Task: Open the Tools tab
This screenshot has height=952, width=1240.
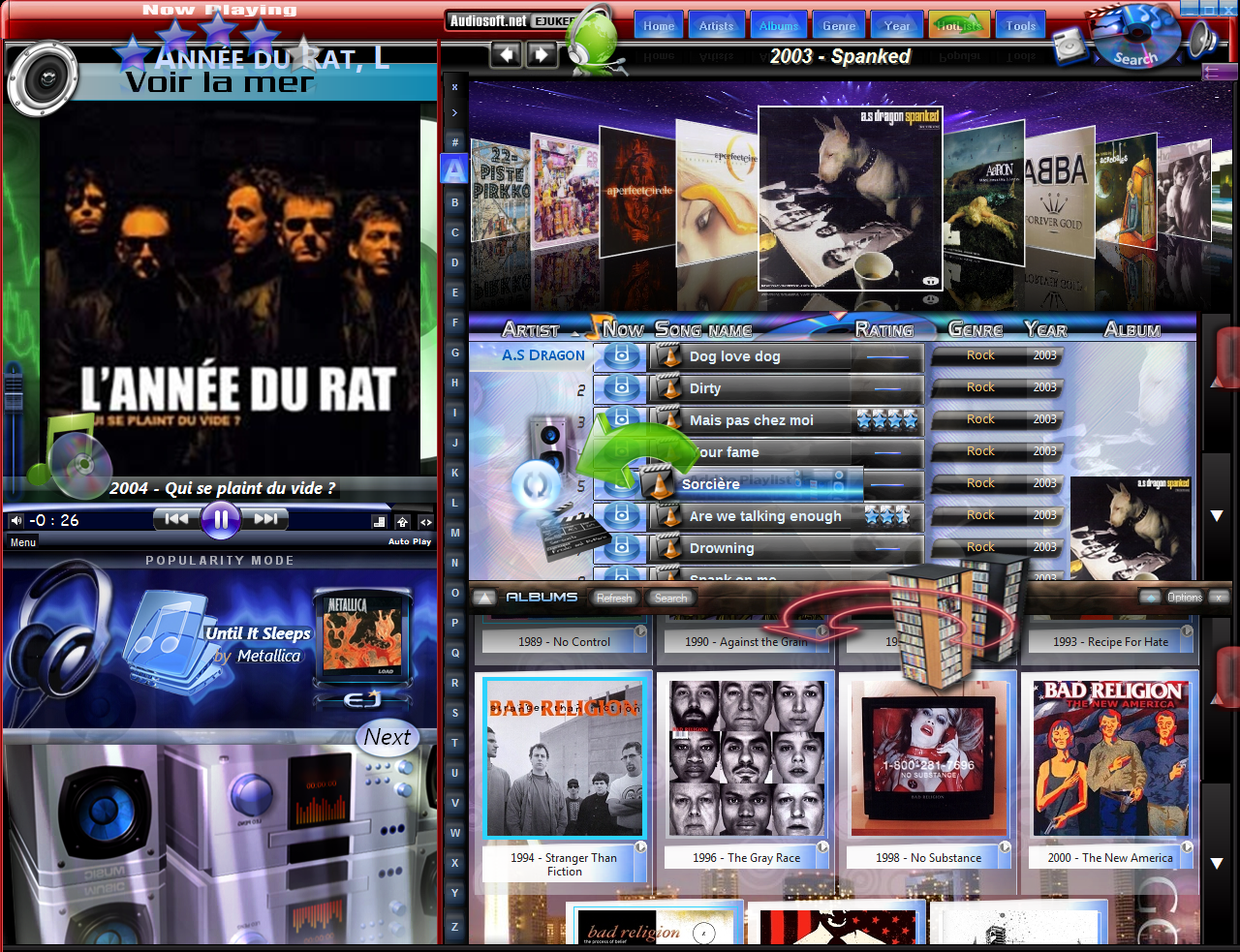Action: click(x=1020, y=26)
